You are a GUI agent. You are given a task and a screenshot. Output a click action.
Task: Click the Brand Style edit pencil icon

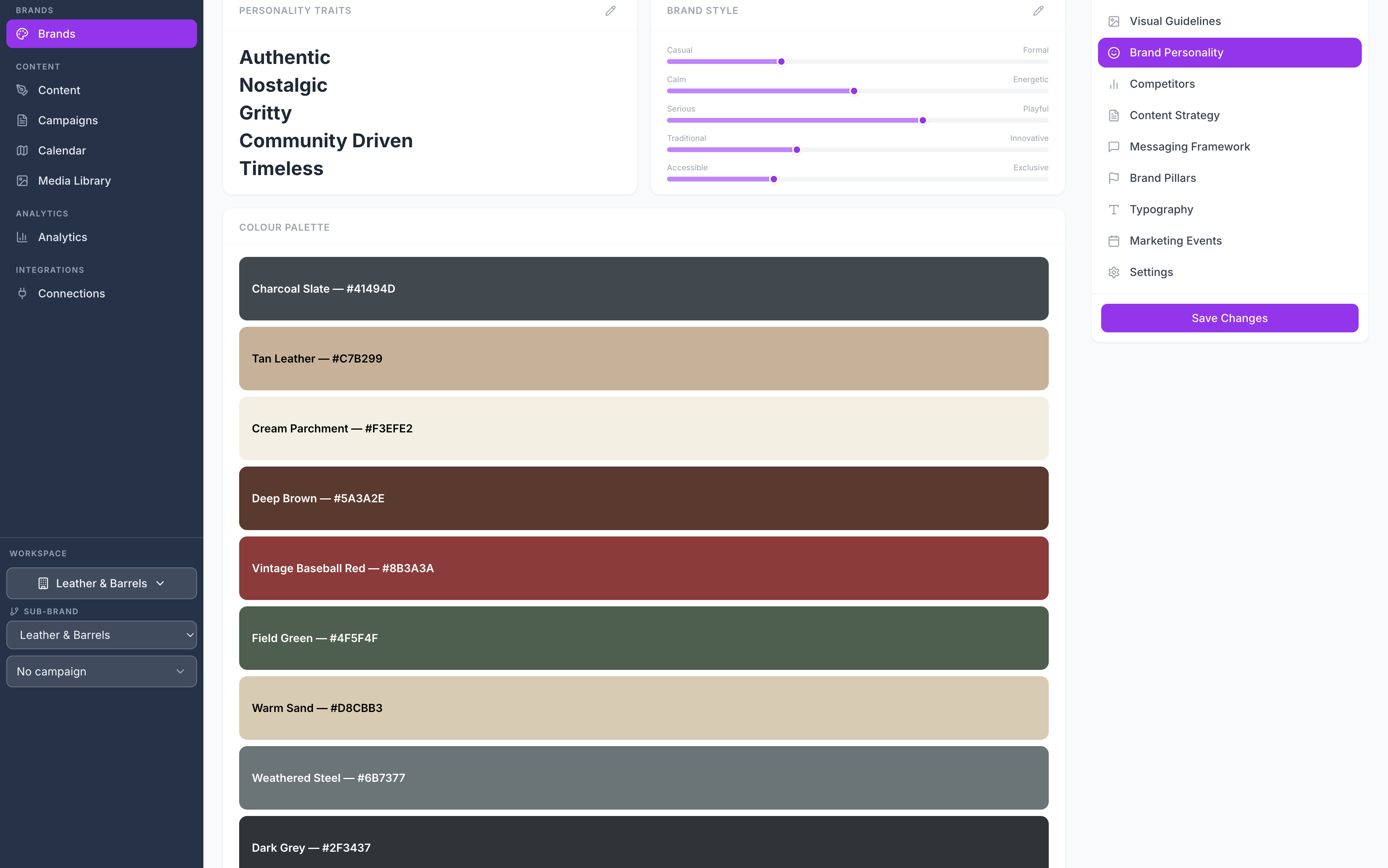pyautogui.click(x=1038, y=11)
